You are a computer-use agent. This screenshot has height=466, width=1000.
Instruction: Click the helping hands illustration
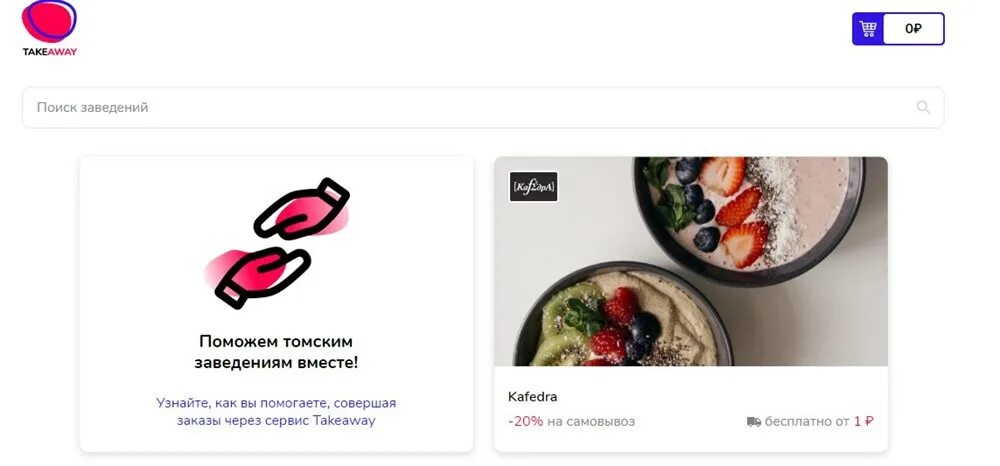pos(277,243)
